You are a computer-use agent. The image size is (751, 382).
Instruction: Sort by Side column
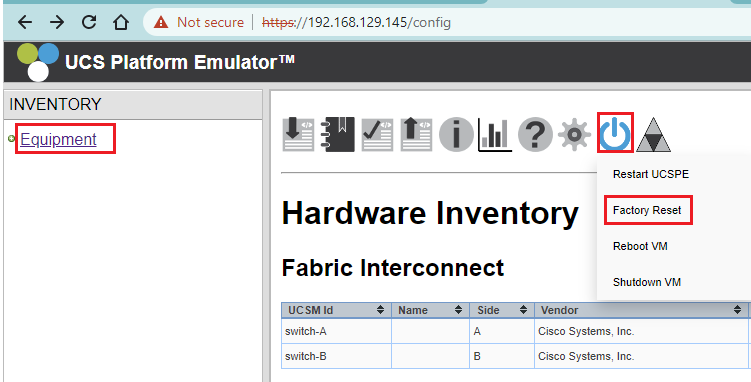click(502, 310)
